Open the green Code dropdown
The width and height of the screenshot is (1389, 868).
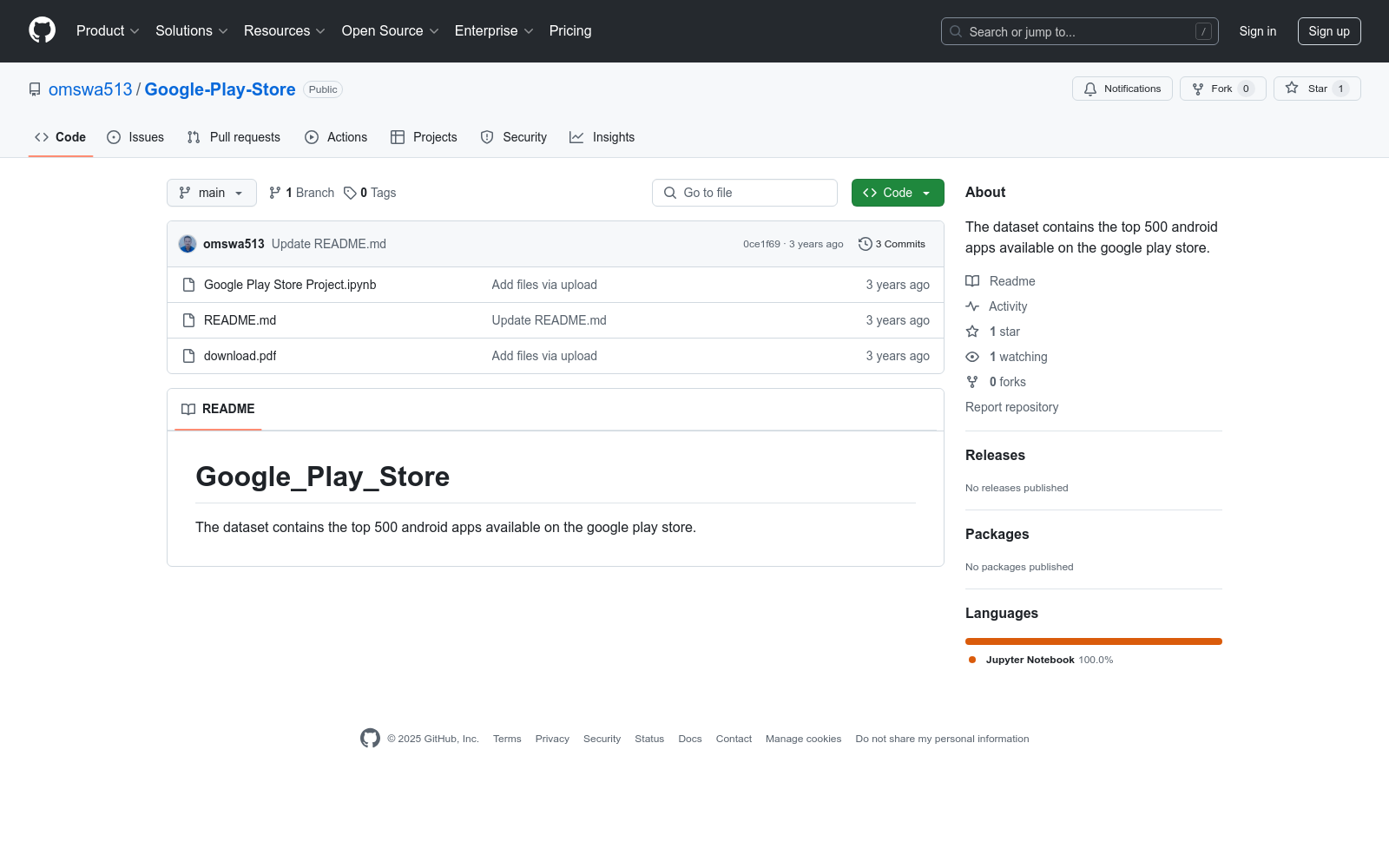pos(897,193)
